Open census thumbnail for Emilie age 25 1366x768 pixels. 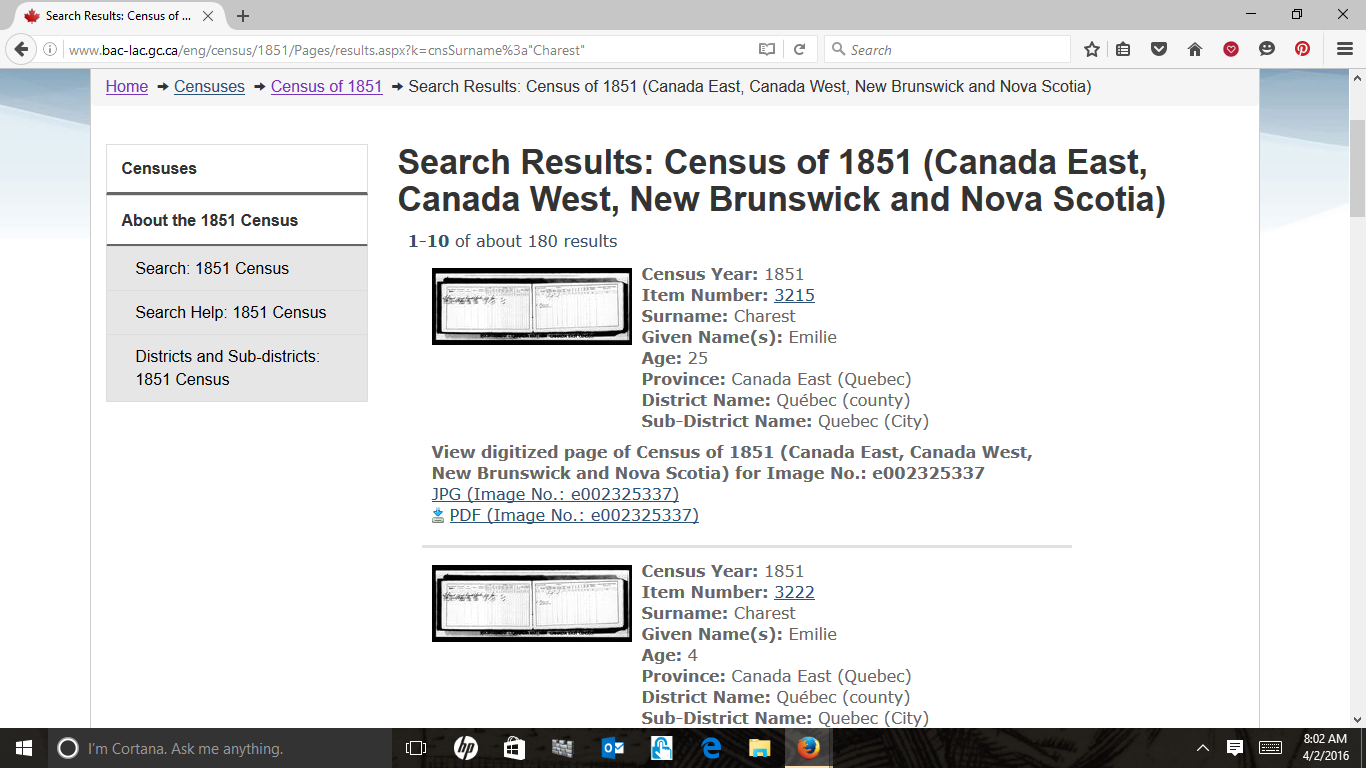point(532,306)
